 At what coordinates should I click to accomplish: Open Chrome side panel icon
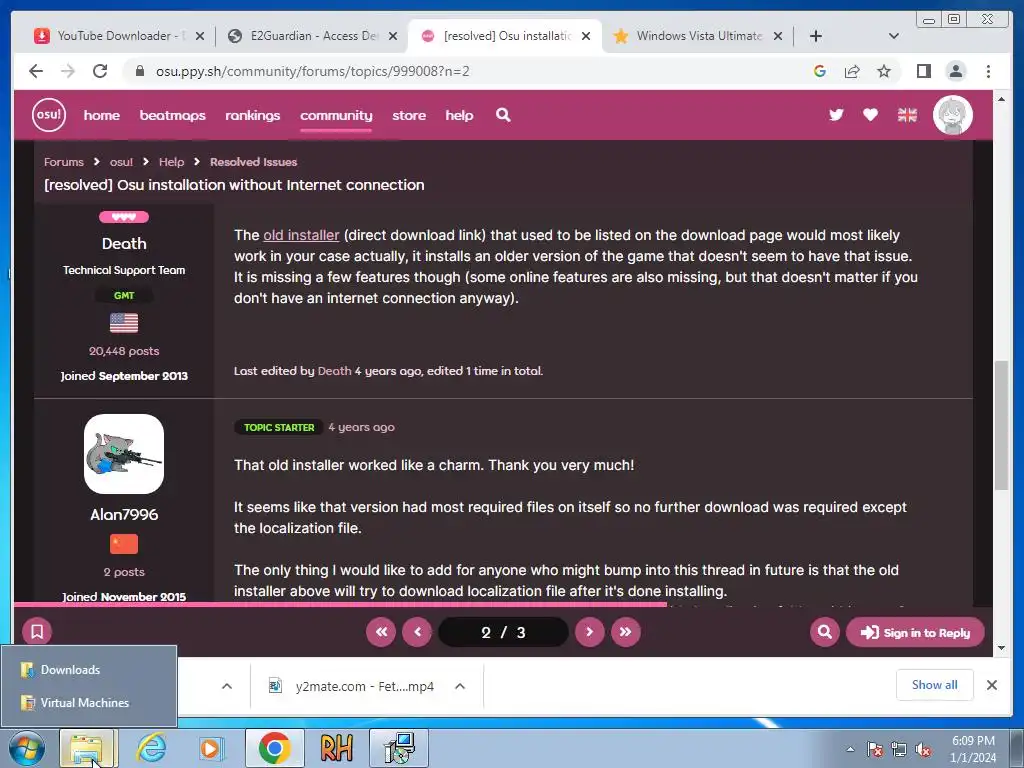[x=923, y=71]
